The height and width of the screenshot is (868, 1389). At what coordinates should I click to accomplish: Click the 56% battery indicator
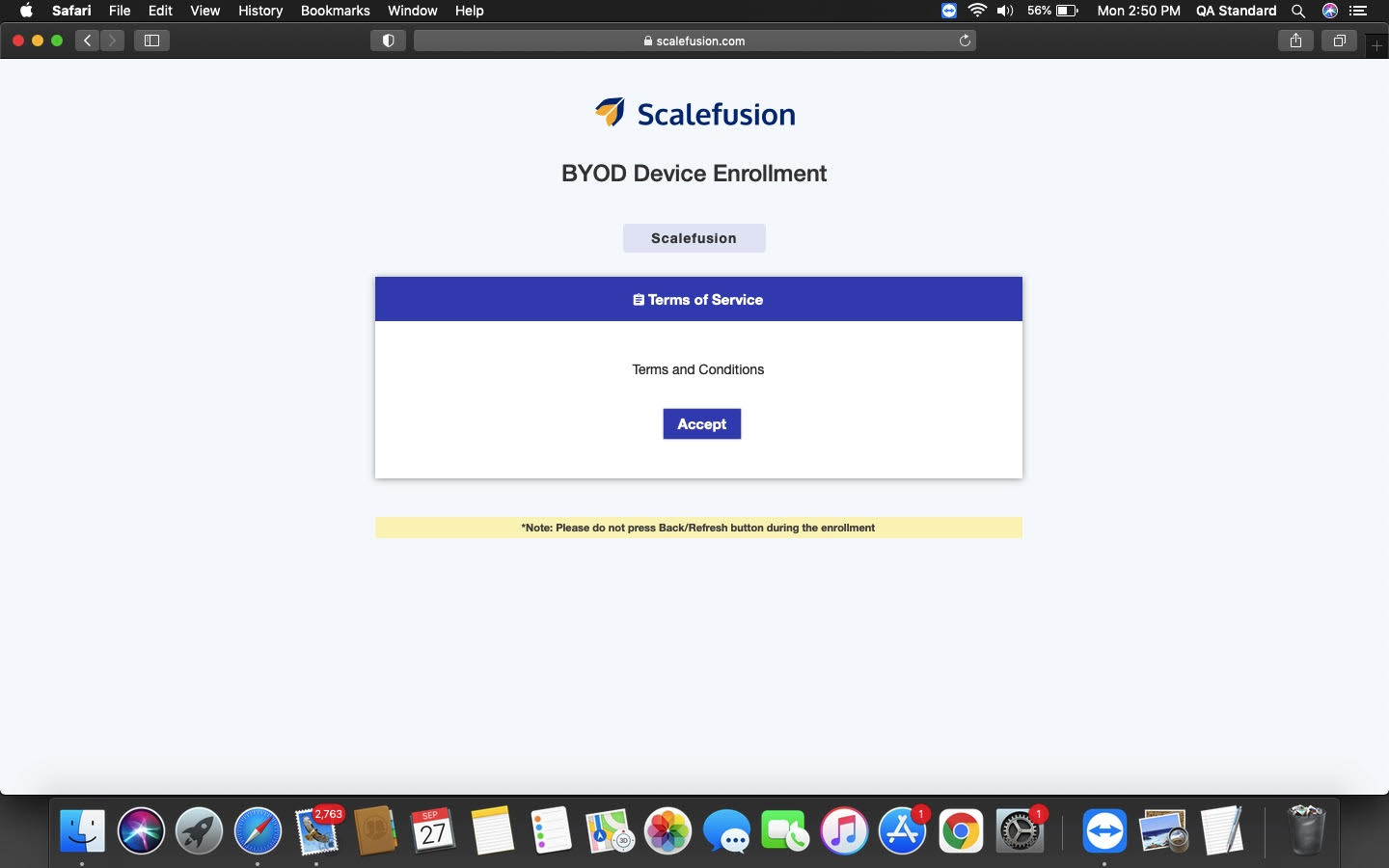(x=1052, y=11)
